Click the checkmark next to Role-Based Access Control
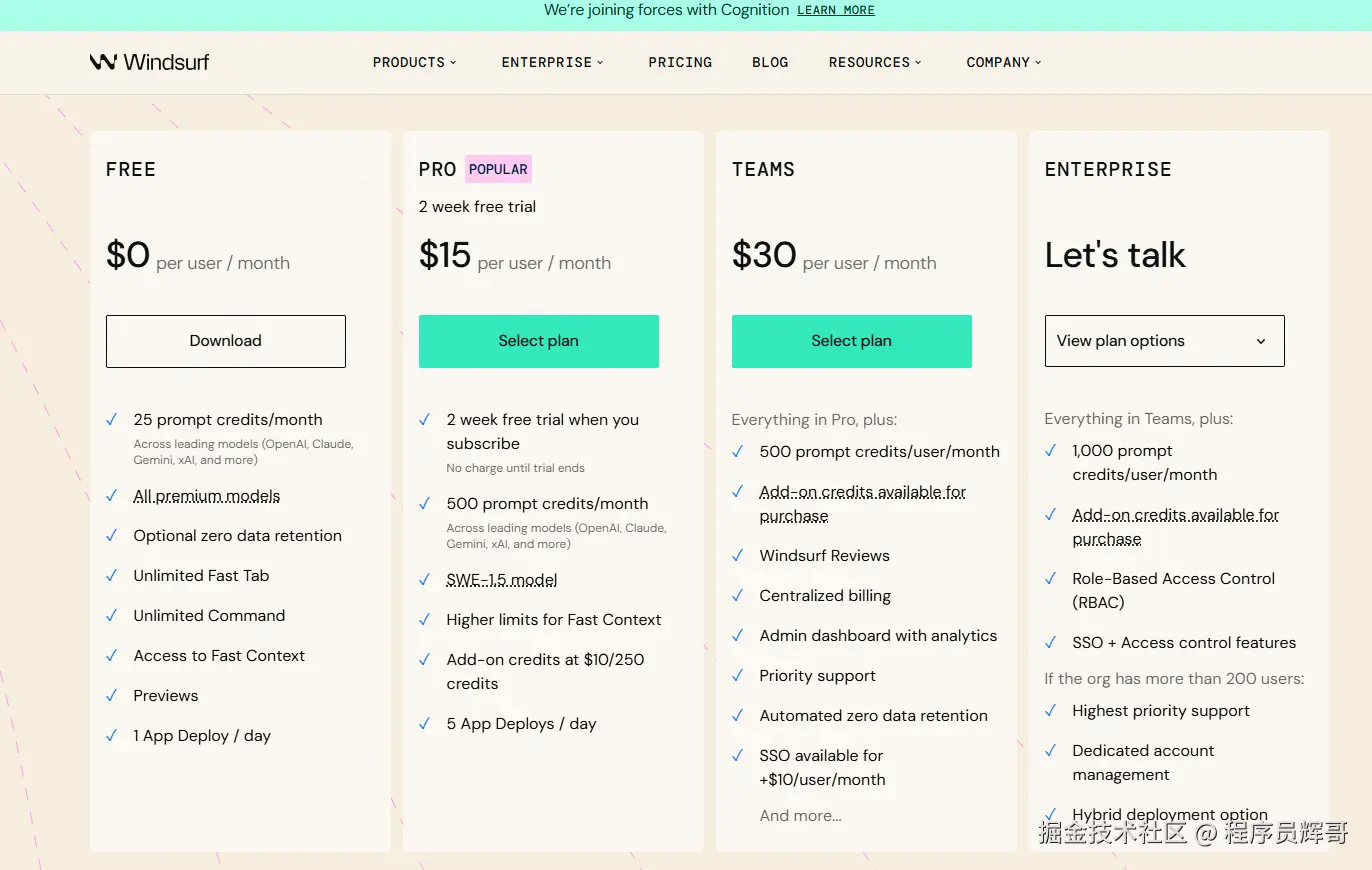This screenshot has width=1372, height=870. click(x=1051, y=579)
